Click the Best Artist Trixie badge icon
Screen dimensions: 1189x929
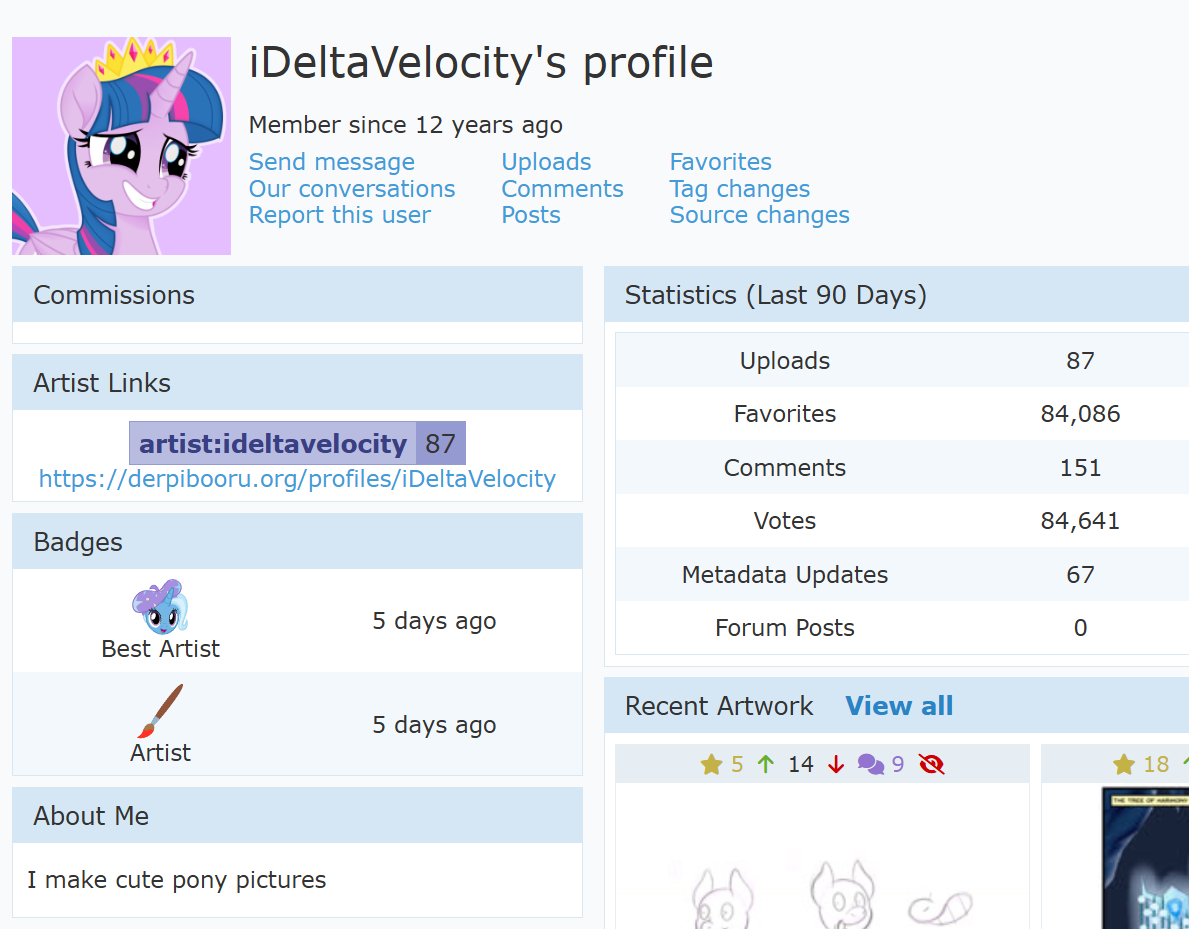pos(160,606)
